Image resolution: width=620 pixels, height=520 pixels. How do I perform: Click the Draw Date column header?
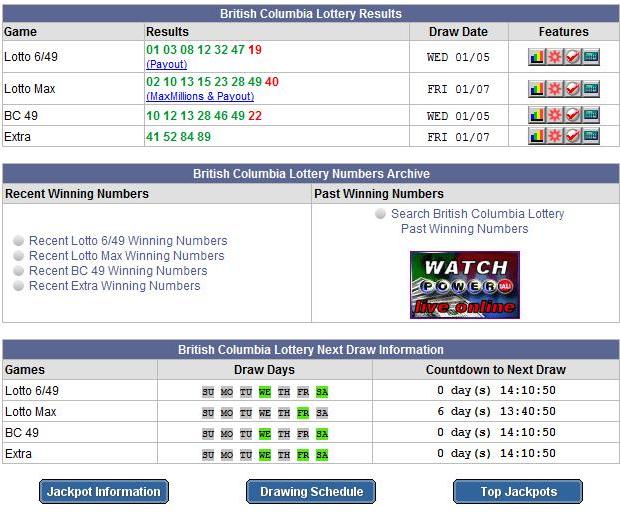(458, 32)
